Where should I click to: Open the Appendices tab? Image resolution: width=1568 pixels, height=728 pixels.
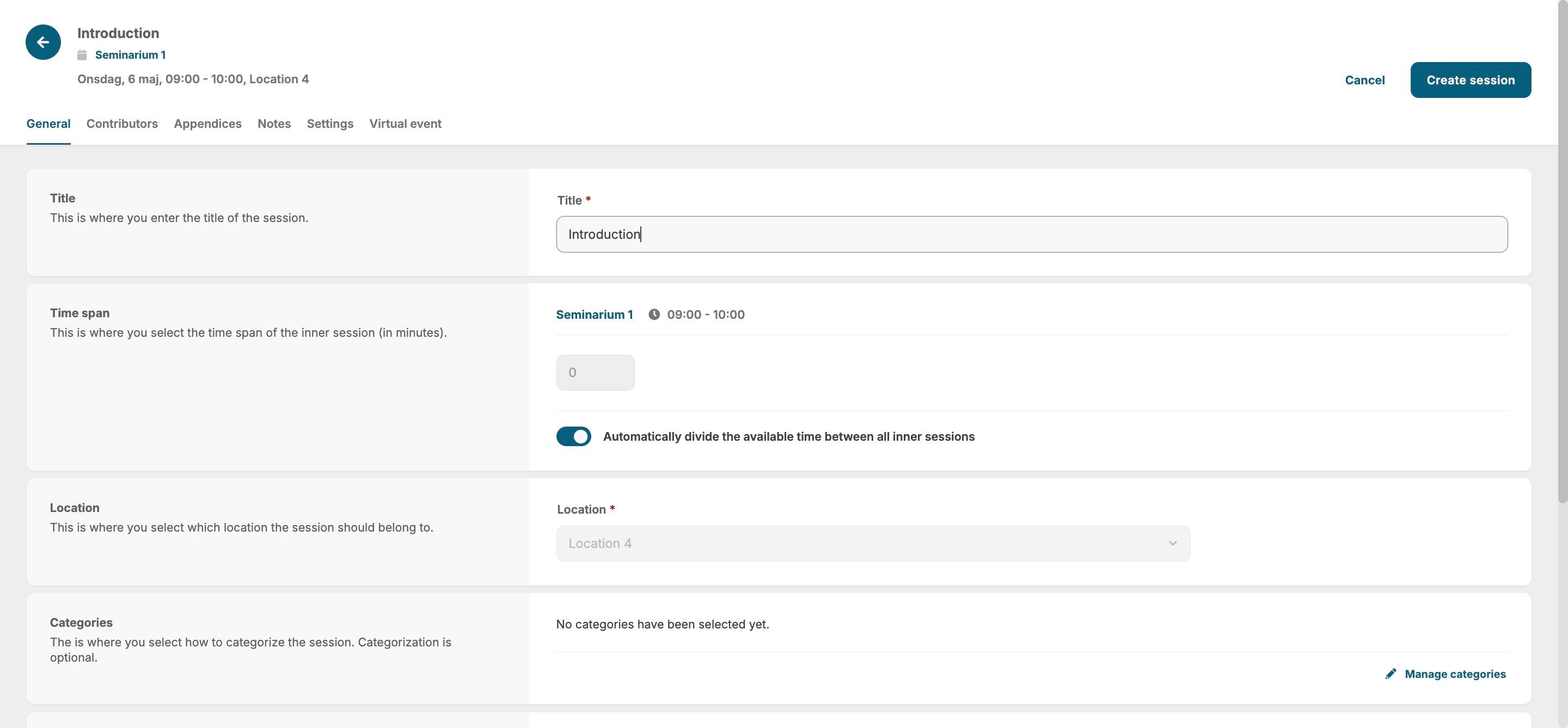click(x=207, y=124)
